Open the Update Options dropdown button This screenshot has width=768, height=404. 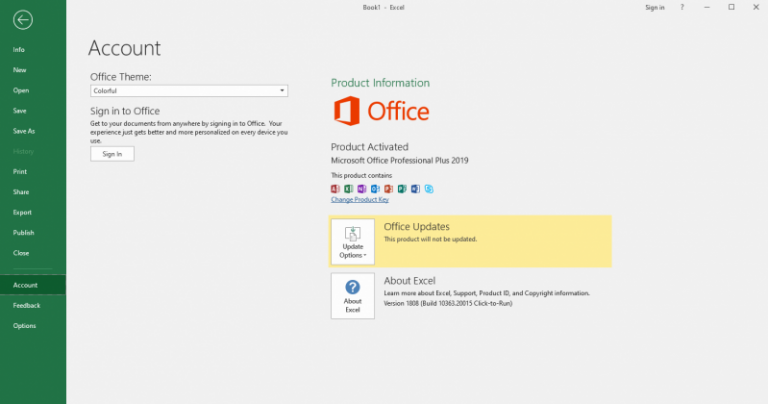pos(353,243)
